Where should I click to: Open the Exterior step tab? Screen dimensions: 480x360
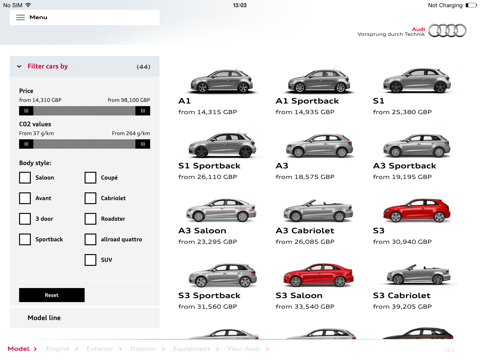[104, 349]
